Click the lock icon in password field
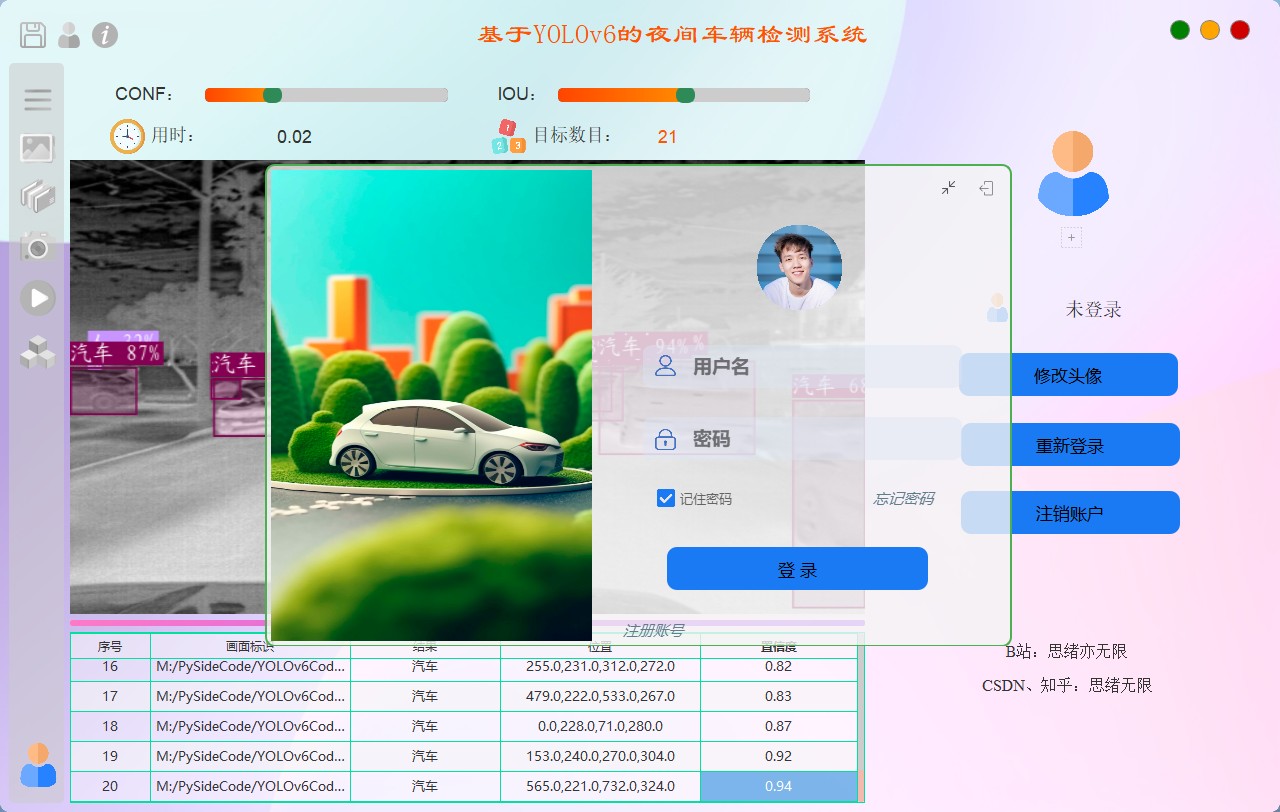The height and width of the screenshot is (812, 1280). point(665,439)
